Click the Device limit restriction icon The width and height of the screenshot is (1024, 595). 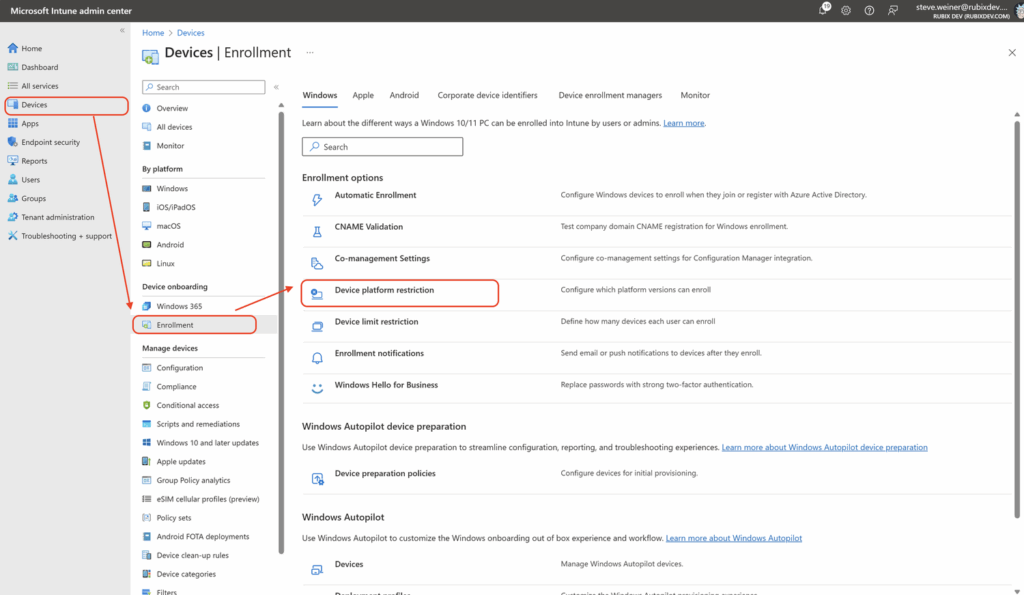[x=317, y=326]
